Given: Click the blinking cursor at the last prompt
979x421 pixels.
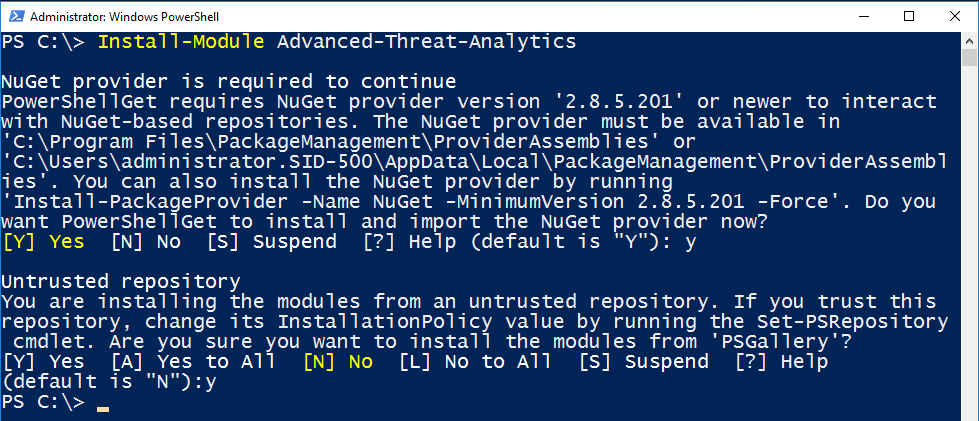Looking at the screenshot, I should 103,408.
